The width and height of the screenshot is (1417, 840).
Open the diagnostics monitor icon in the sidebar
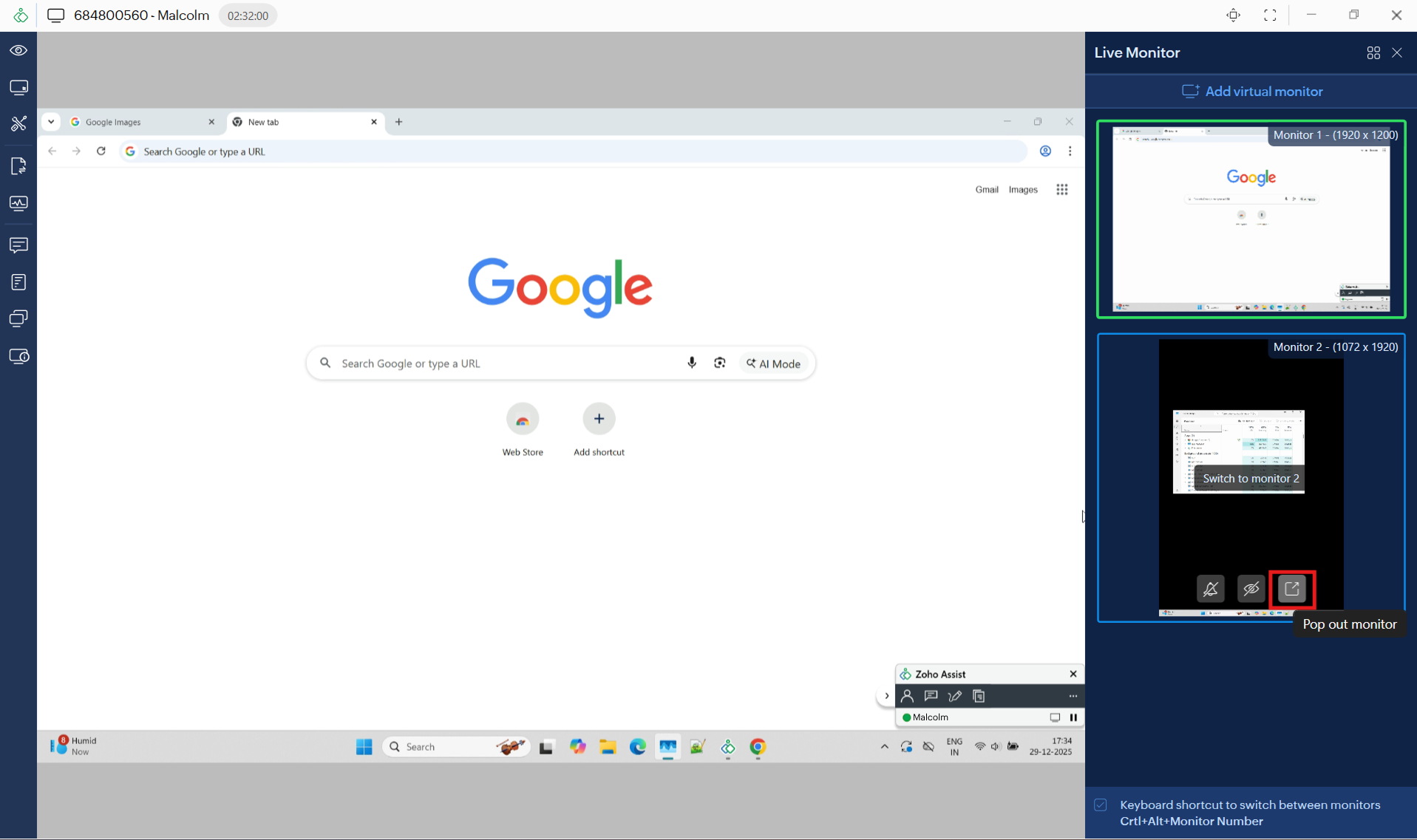click(18, 203)
